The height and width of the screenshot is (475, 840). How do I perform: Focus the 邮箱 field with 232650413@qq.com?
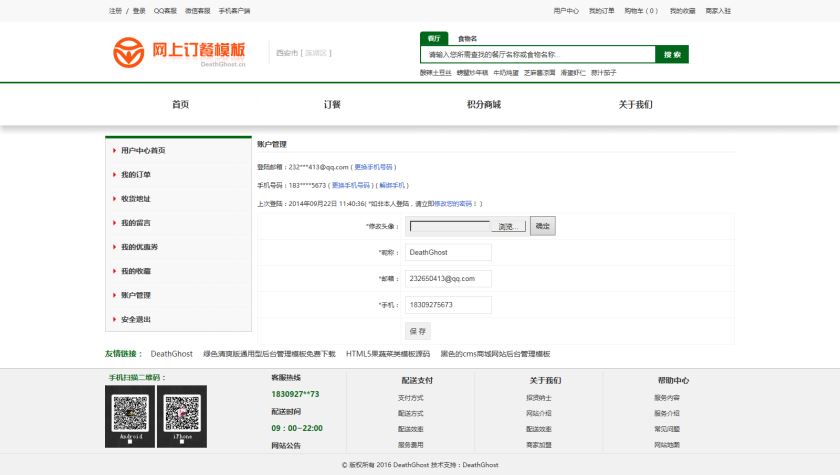pos(448,278)
